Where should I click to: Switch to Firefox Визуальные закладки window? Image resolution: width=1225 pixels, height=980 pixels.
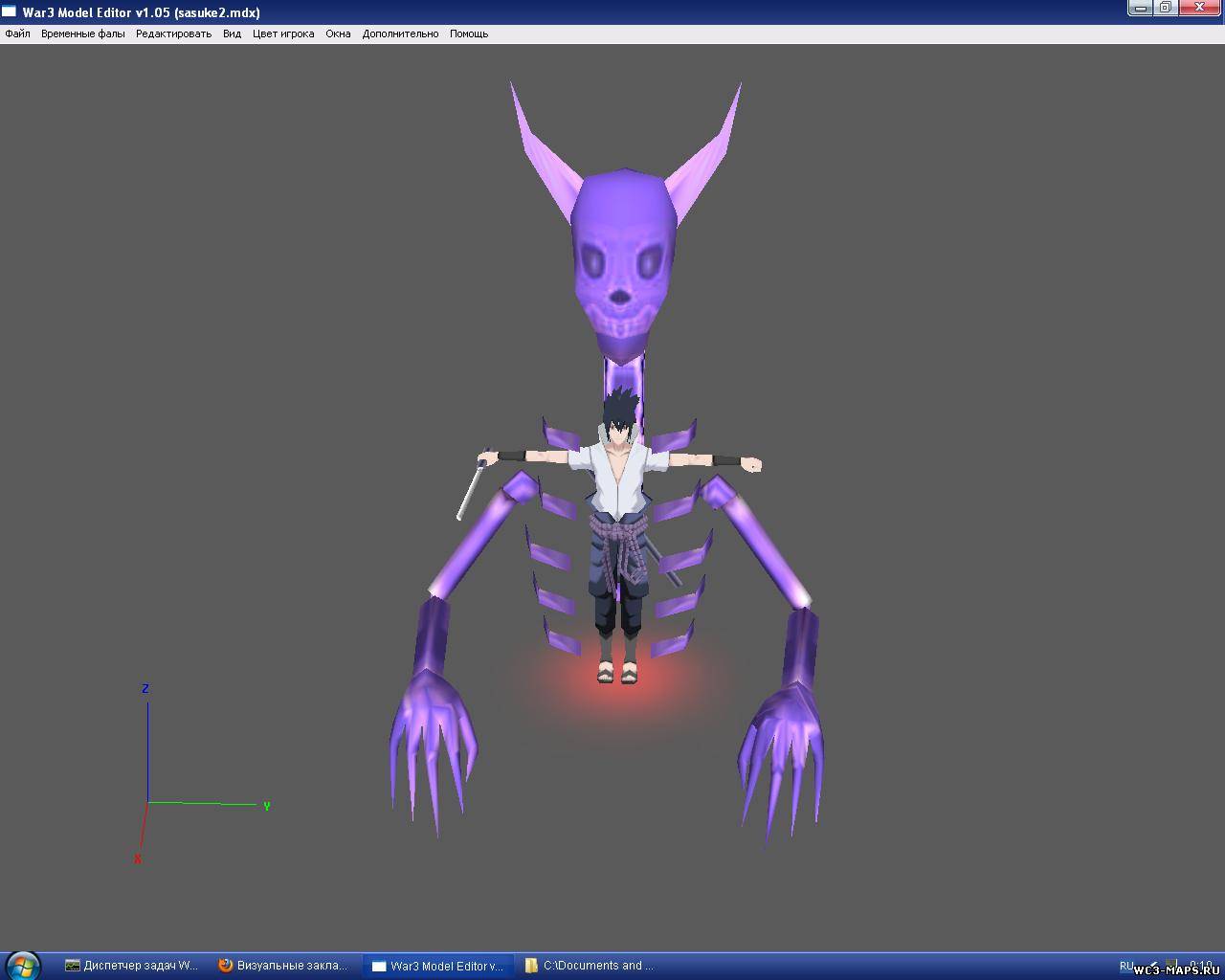(x=283, y=966)
